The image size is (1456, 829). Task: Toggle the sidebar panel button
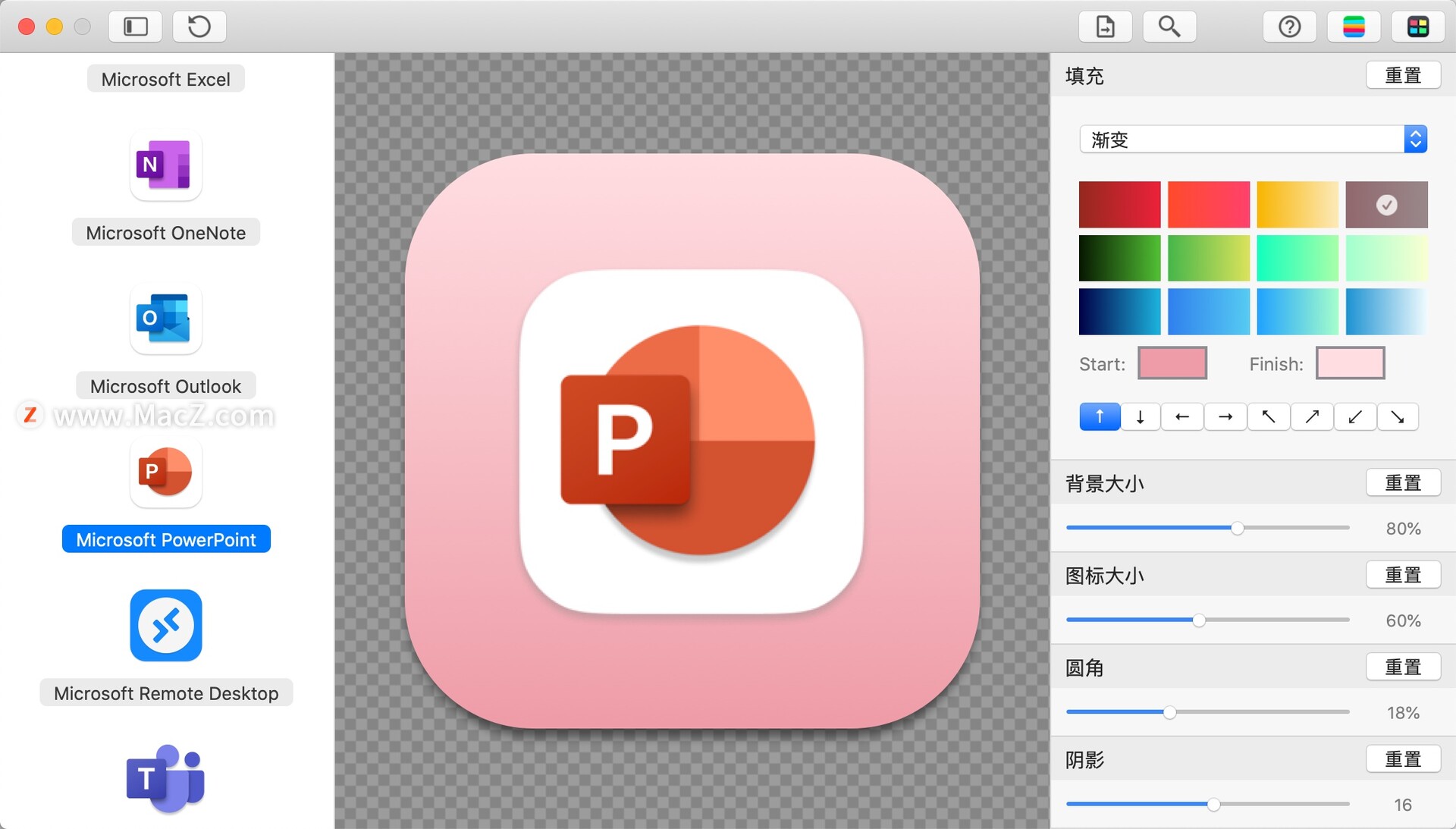[x=135, y=27]
